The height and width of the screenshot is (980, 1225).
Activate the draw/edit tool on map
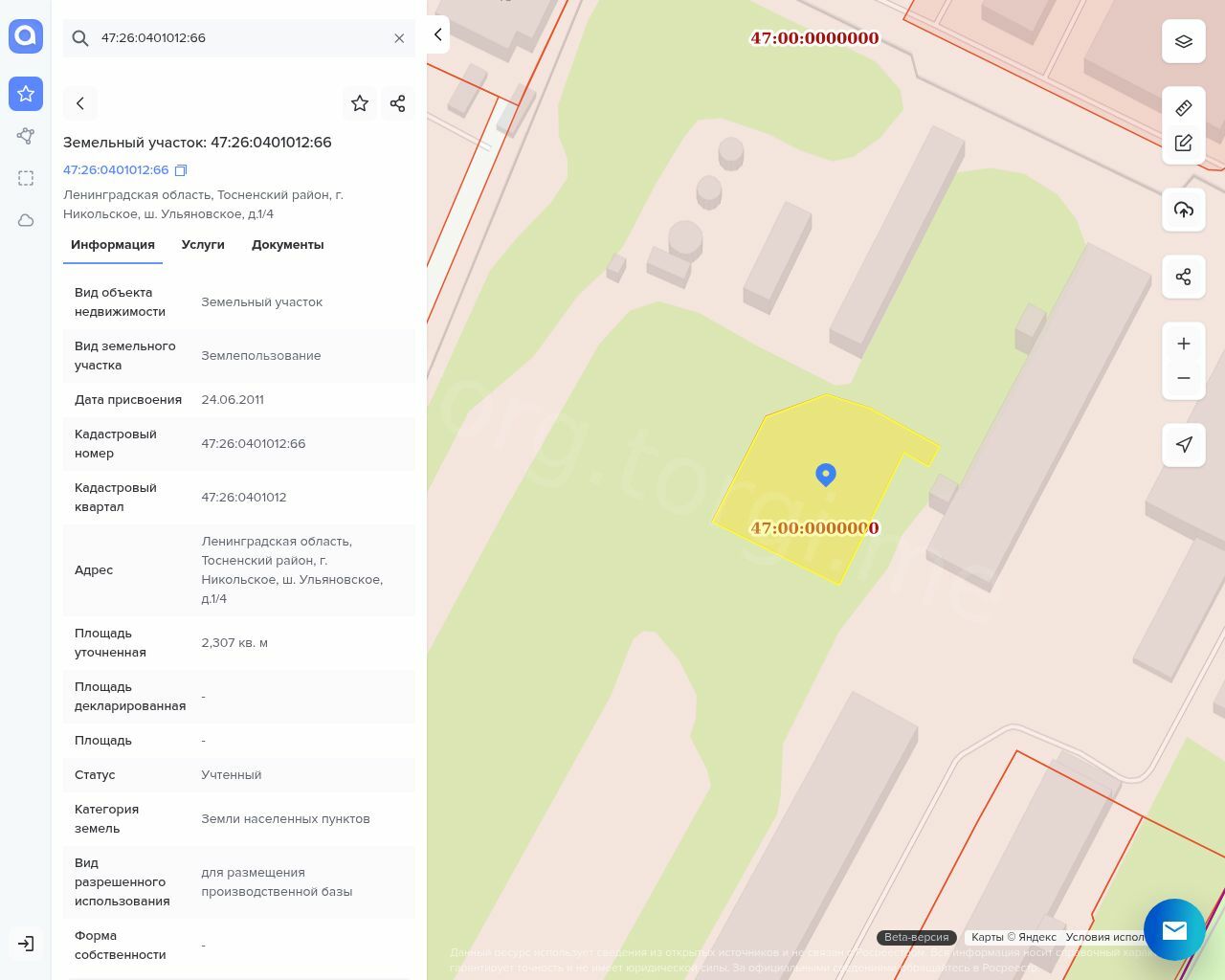(1184, 144)
